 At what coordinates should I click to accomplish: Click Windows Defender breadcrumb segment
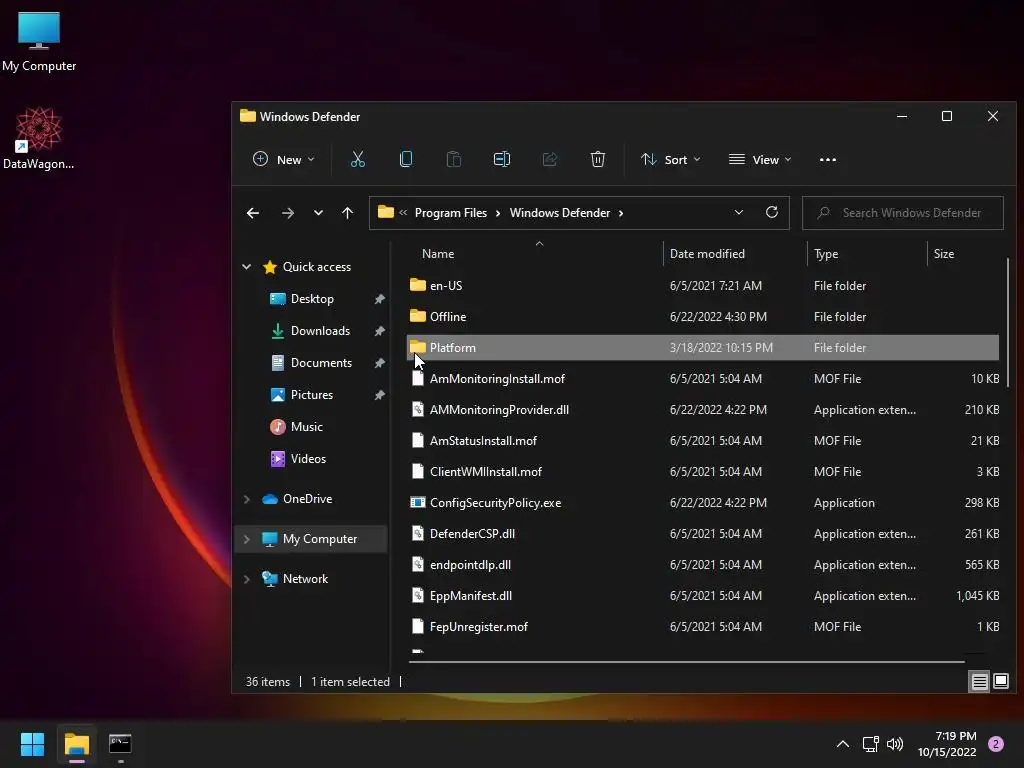tap(560, 213)
